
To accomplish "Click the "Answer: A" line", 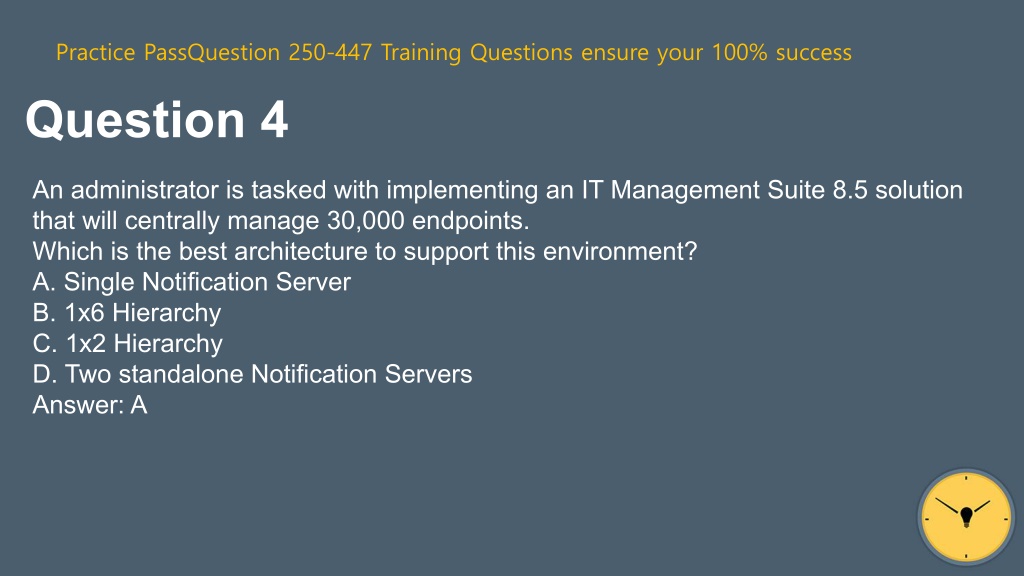I will coord(90,405).
